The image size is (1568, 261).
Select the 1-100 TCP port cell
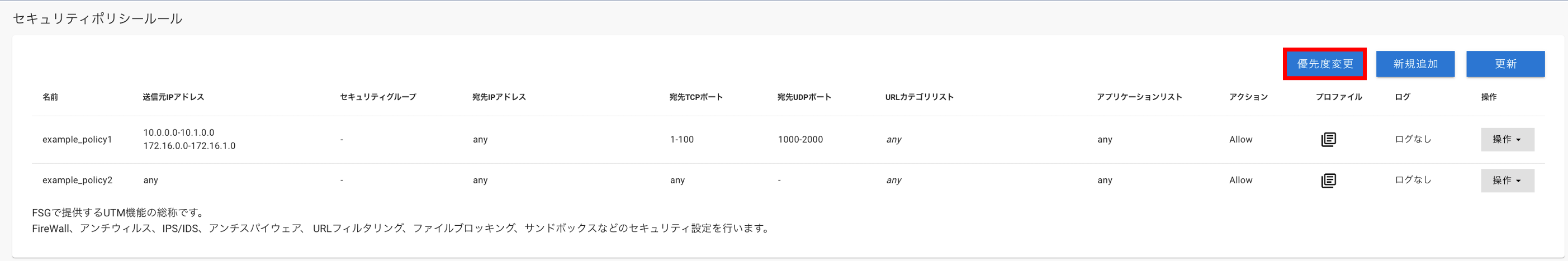tap(682, 139)
